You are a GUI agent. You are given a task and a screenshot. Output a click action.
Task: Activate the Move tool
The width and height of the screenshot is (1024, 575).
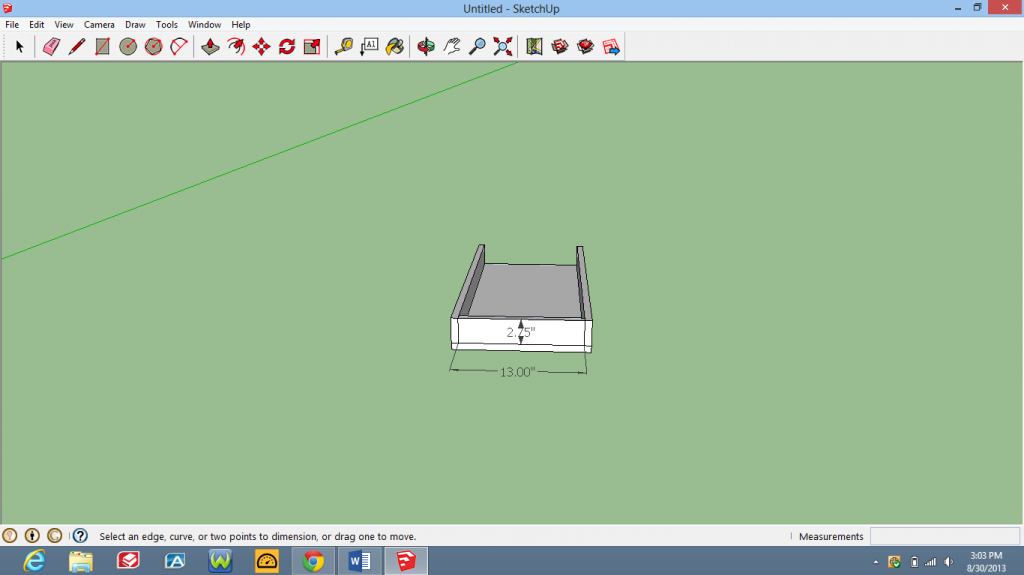coord(261,46)
